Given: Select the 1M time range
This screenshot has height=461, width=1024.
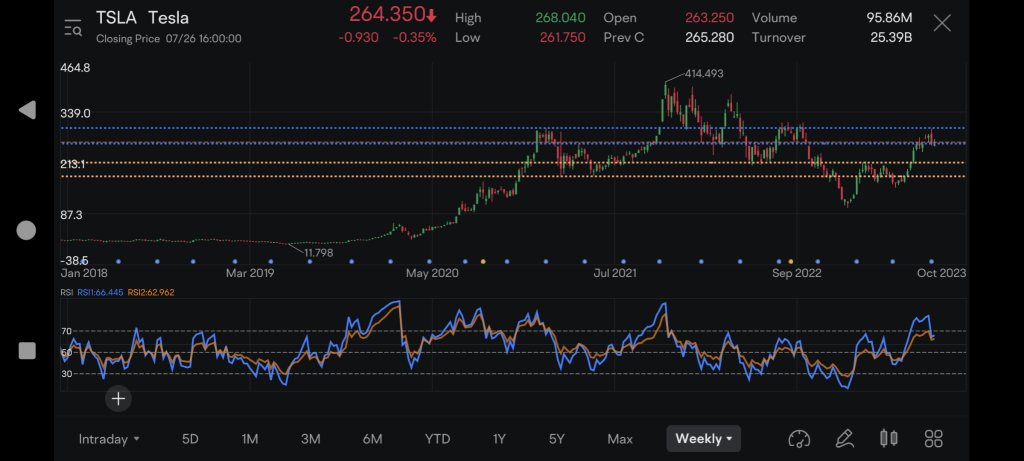Looking at the screenshot, I should 250,439.
